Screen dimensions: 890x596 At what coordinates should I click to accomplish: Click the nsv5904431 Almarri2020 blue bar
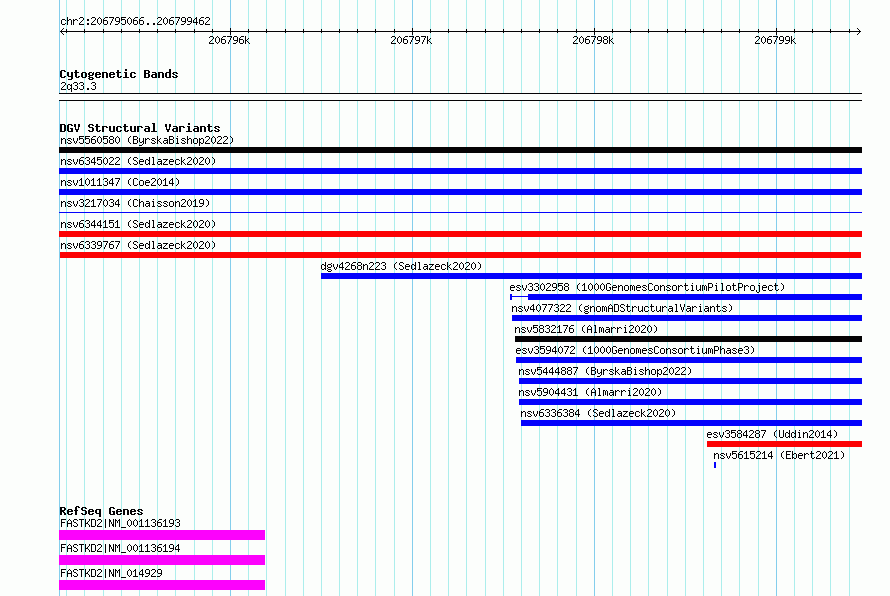point(690,402)
